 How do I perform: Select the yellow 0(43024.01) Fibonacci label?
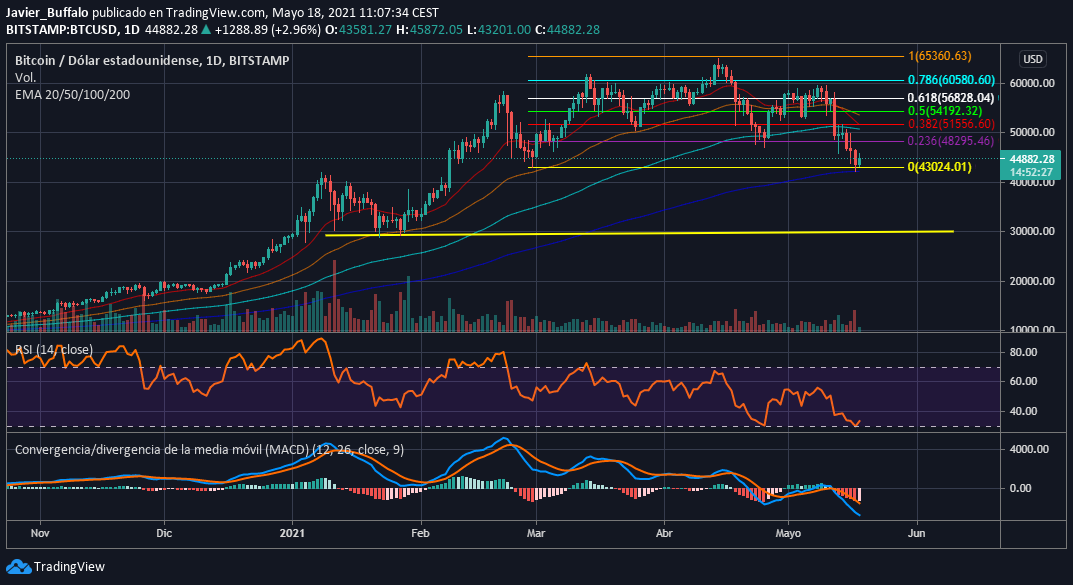(x=939, y=167)
